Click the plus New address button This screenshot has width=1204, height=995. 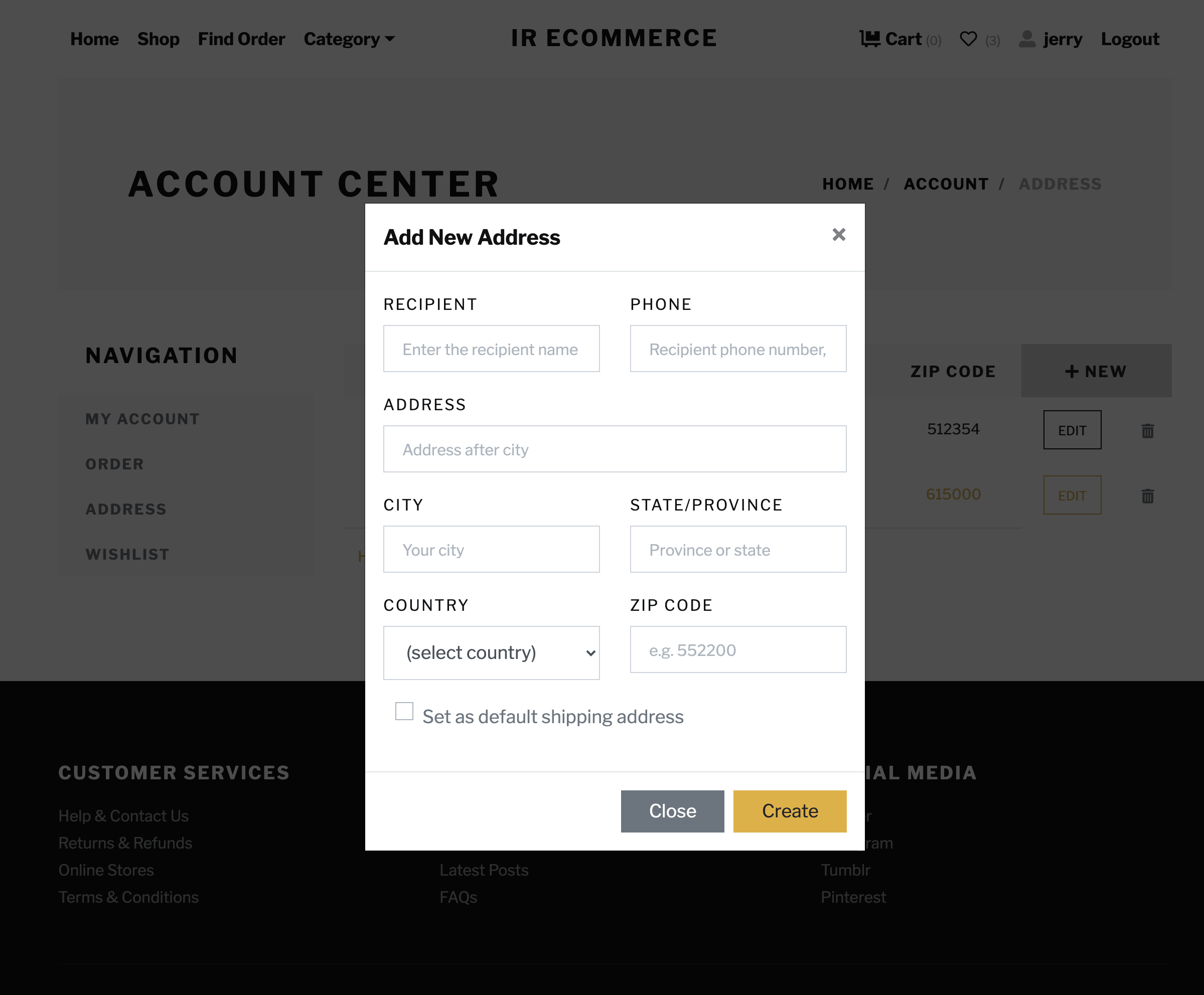(x=1095, y=372)
